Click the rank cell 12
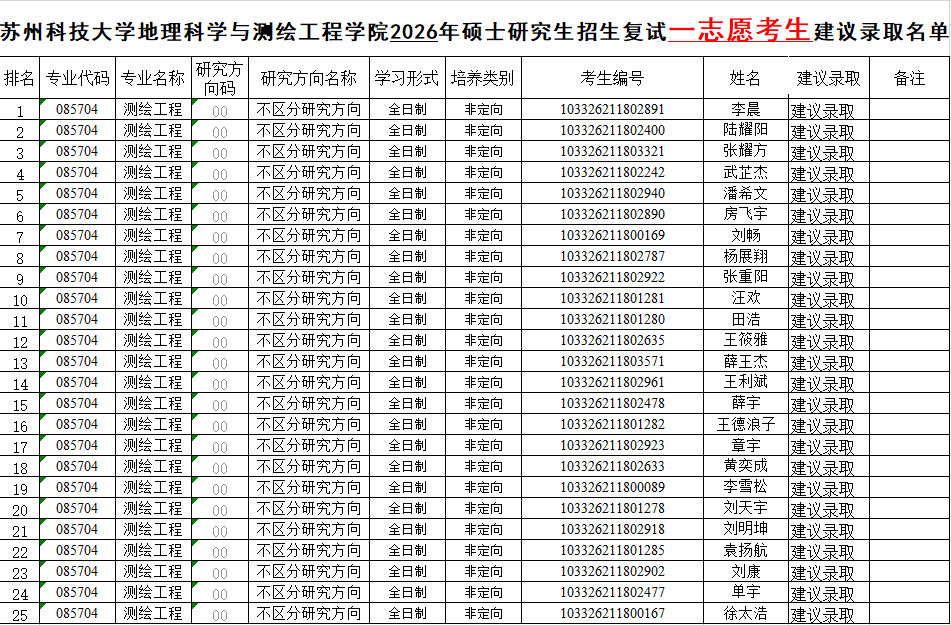 (x=19, y=341)
